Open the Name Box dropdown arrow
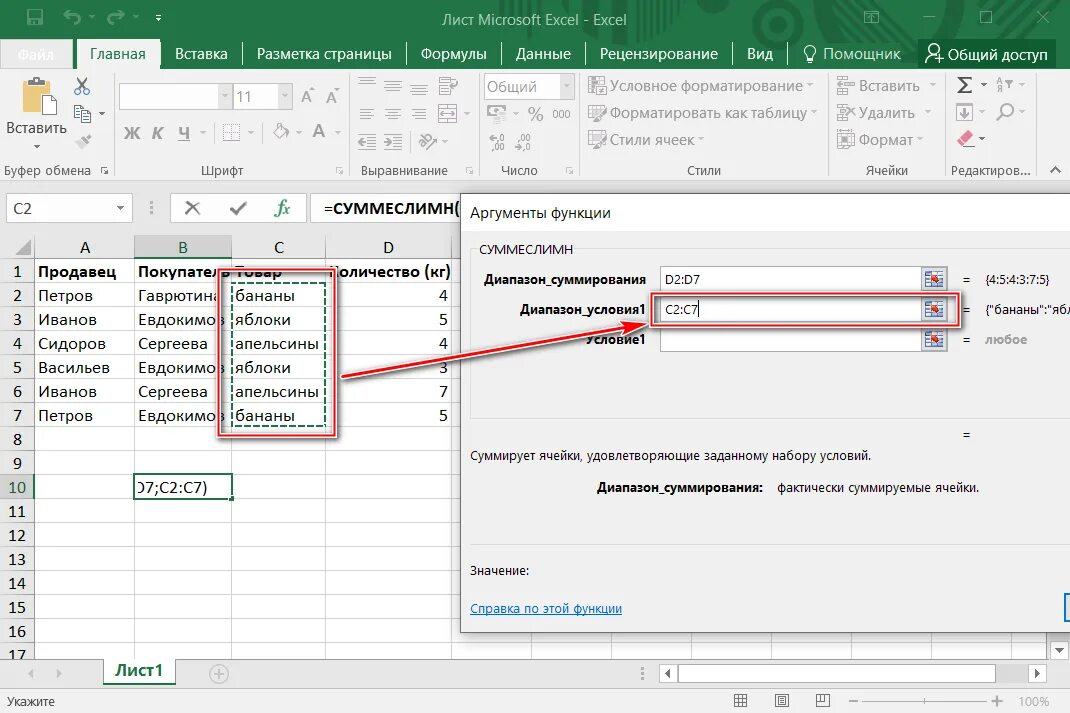This screenshot has height=713, width=1070. (120, 208)
